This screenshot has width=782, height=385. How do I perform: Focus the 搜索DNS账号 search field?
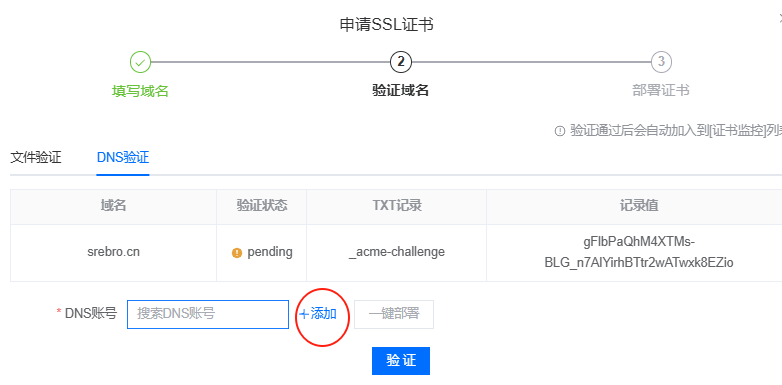coord(208,314)
